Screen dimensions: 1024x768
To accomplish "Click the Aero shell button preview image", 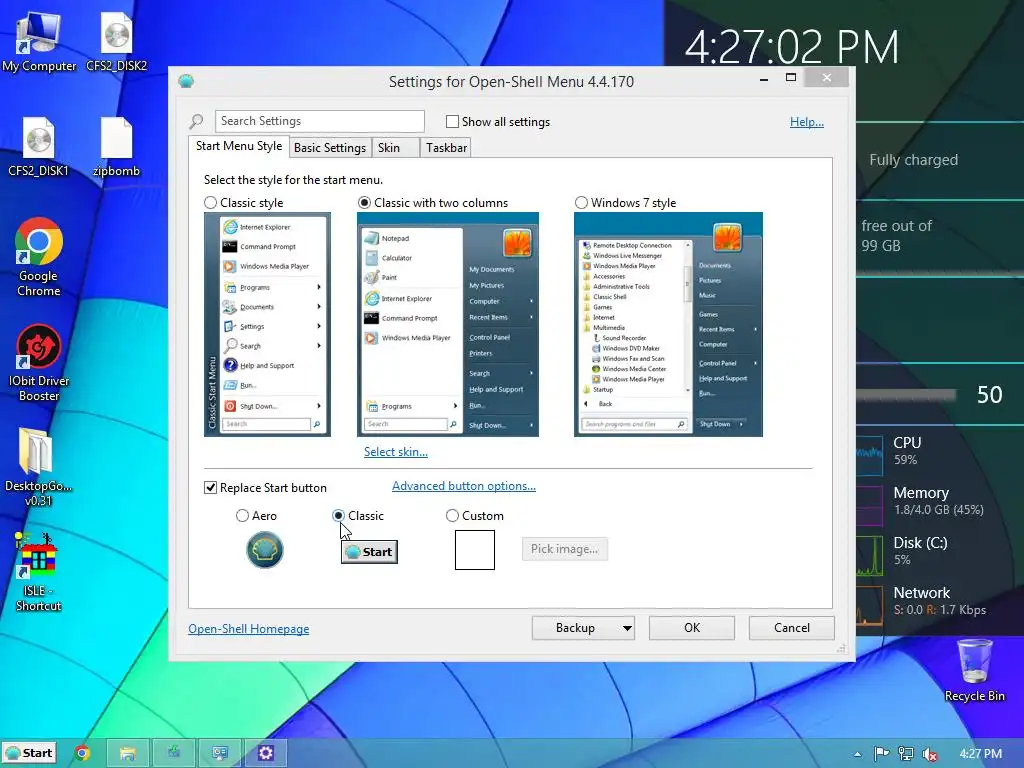I will pyautogui.click(x=264, y=549).
